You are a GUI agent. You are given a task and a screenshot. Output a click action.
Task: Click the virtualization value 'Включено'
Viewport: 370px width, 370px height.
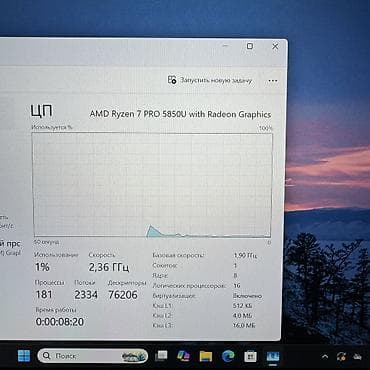coord(247,296)
